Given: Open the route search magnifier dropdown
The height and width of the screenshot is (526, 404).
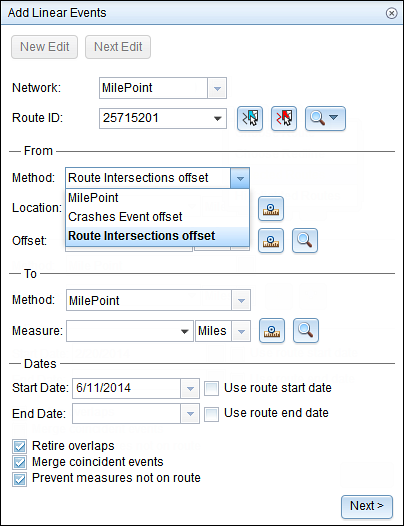Looking at the screenshot, I should [x=325, y=118].
